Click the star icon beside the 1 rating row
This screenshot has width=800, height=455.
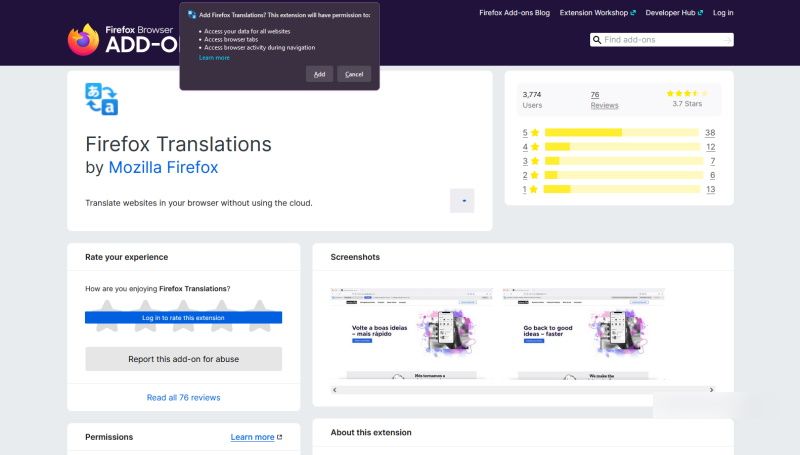[534, 189]
